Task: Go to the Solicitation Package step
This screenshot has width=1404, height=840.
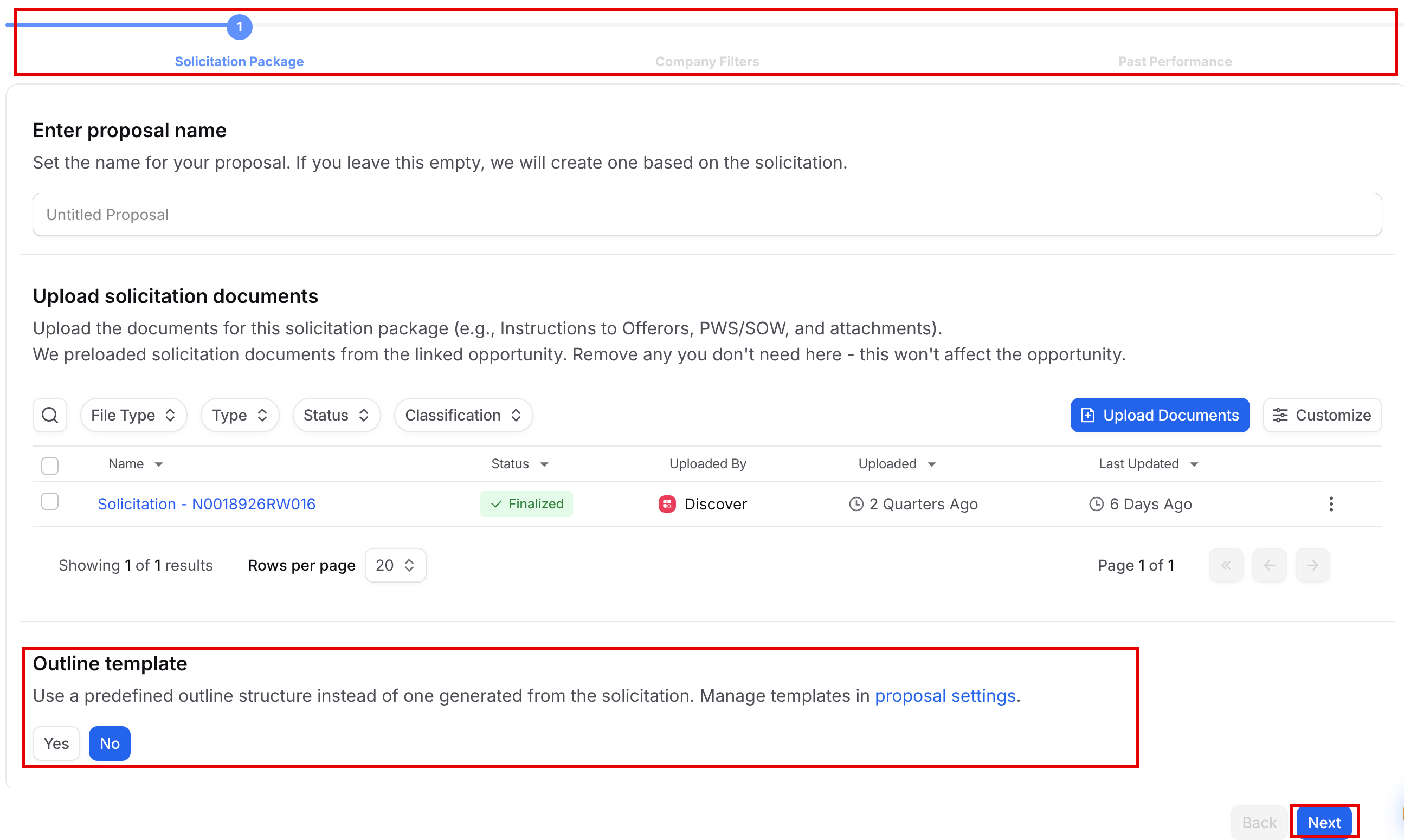Action: [239, 61]
